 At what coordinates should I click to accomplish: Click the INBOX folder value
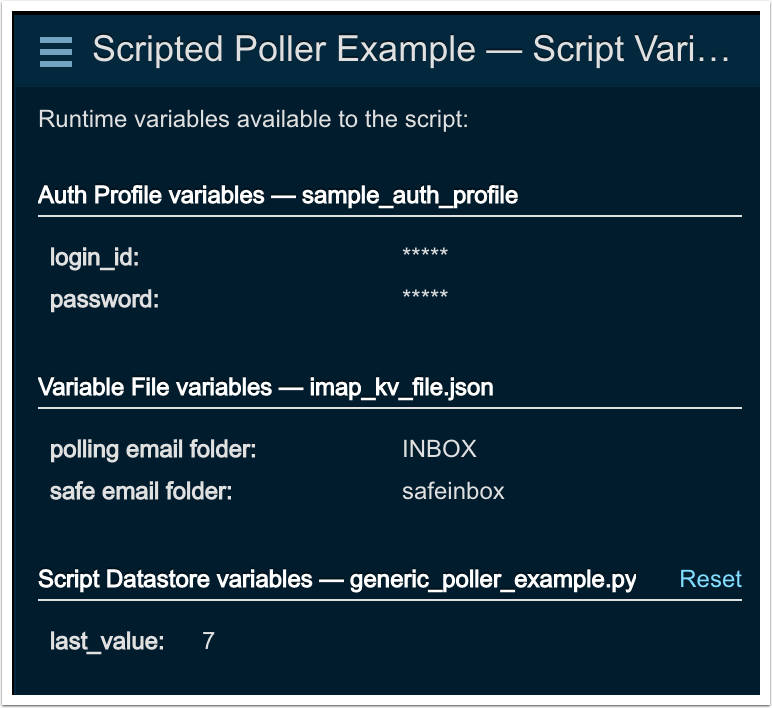tap(439, 449)
